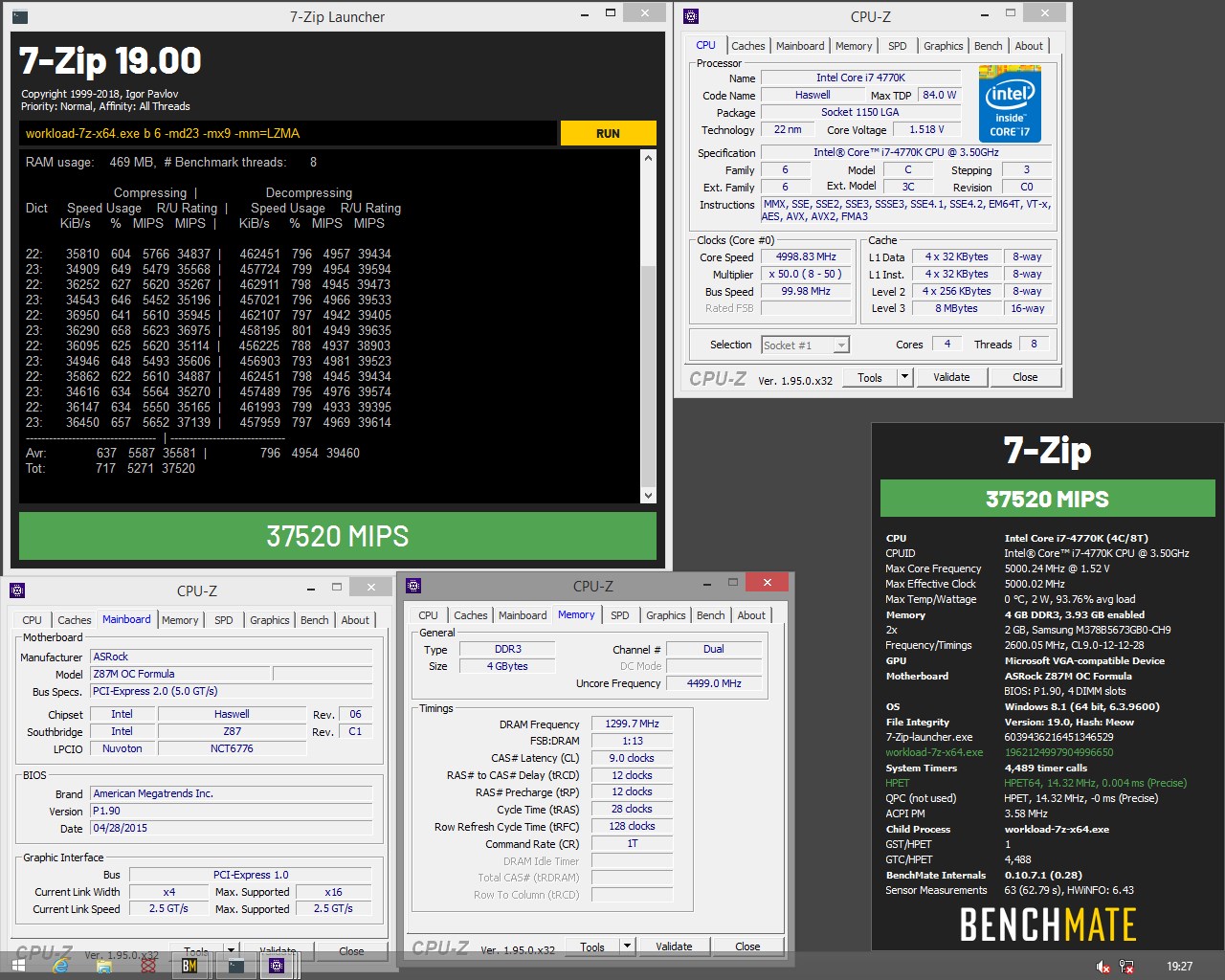The height and width of the screenshot is (980, 1225).
Task: Click the Multiplier value x 50.0 (8 - 50)
Action: pos(806,274)
